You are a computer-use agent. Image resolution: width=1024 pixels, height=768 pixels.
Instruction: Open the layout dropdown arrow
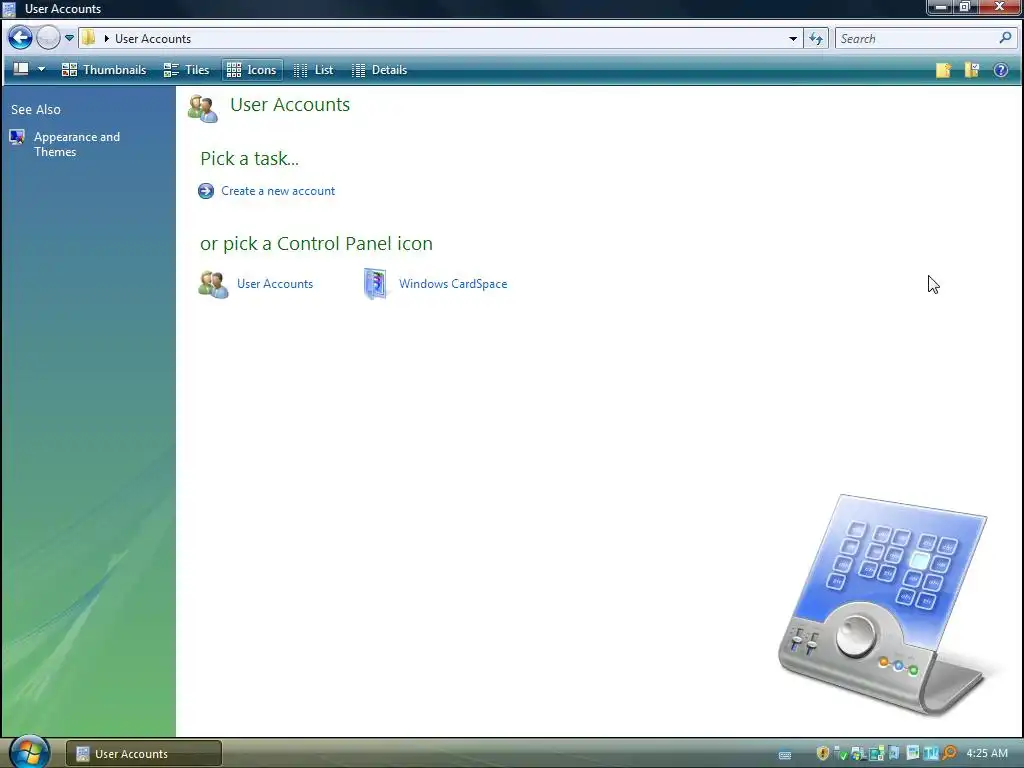click(x=41, y=69)
